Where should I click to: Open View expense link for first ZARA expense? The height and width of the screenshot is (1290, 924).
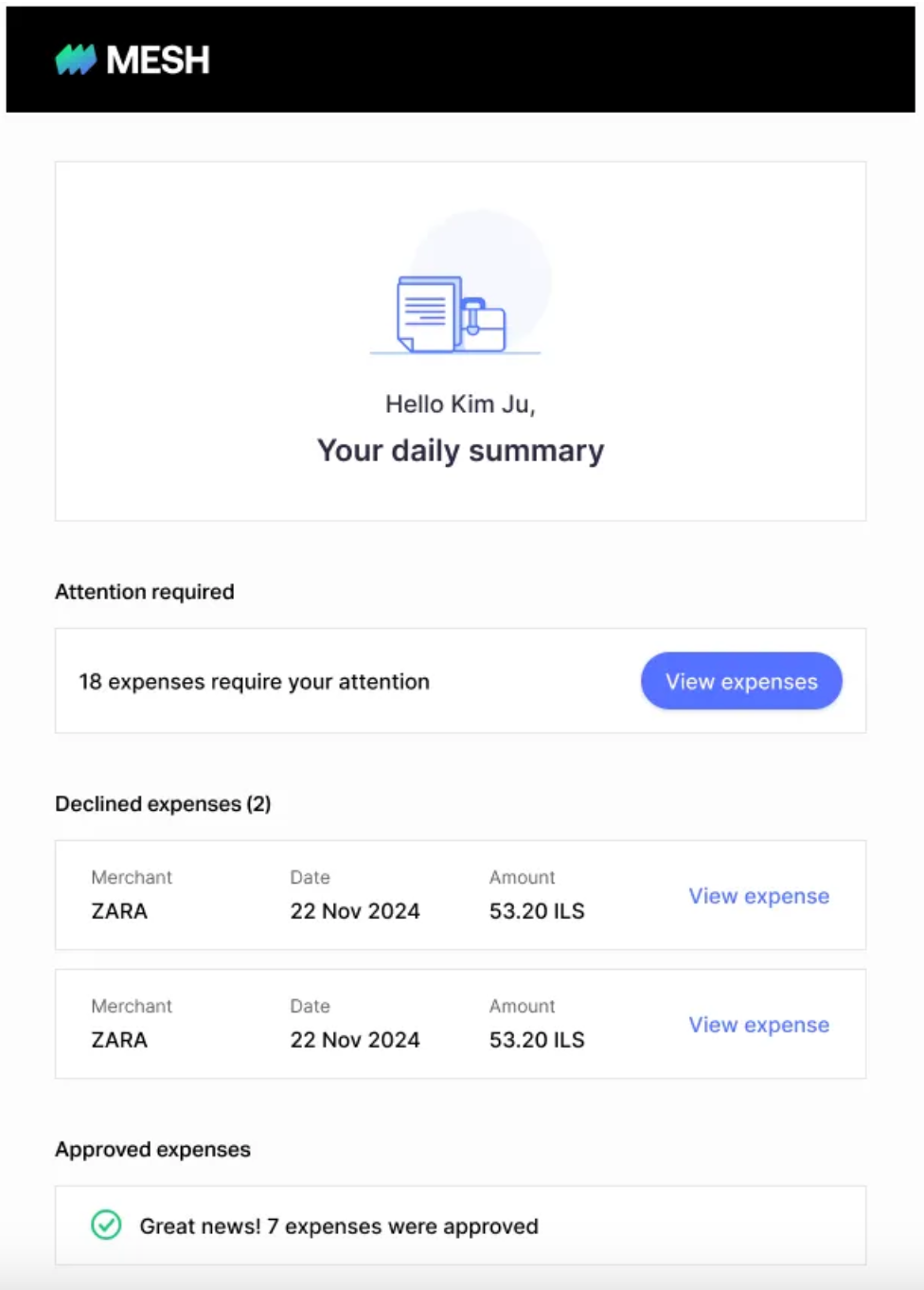click(758, 896)
